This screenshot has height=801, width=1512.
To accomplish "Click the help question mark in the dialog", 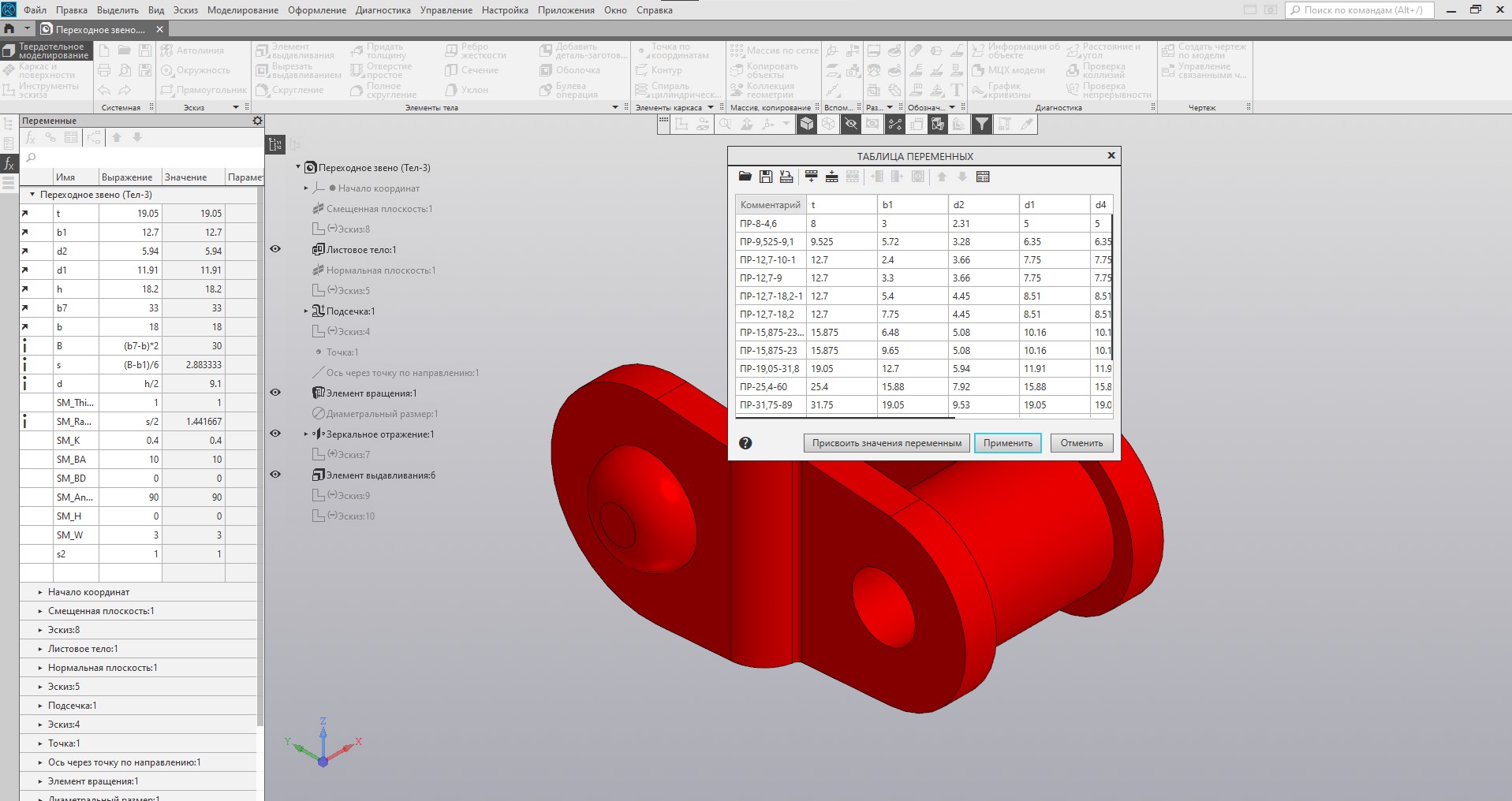I will click(745, 443).
